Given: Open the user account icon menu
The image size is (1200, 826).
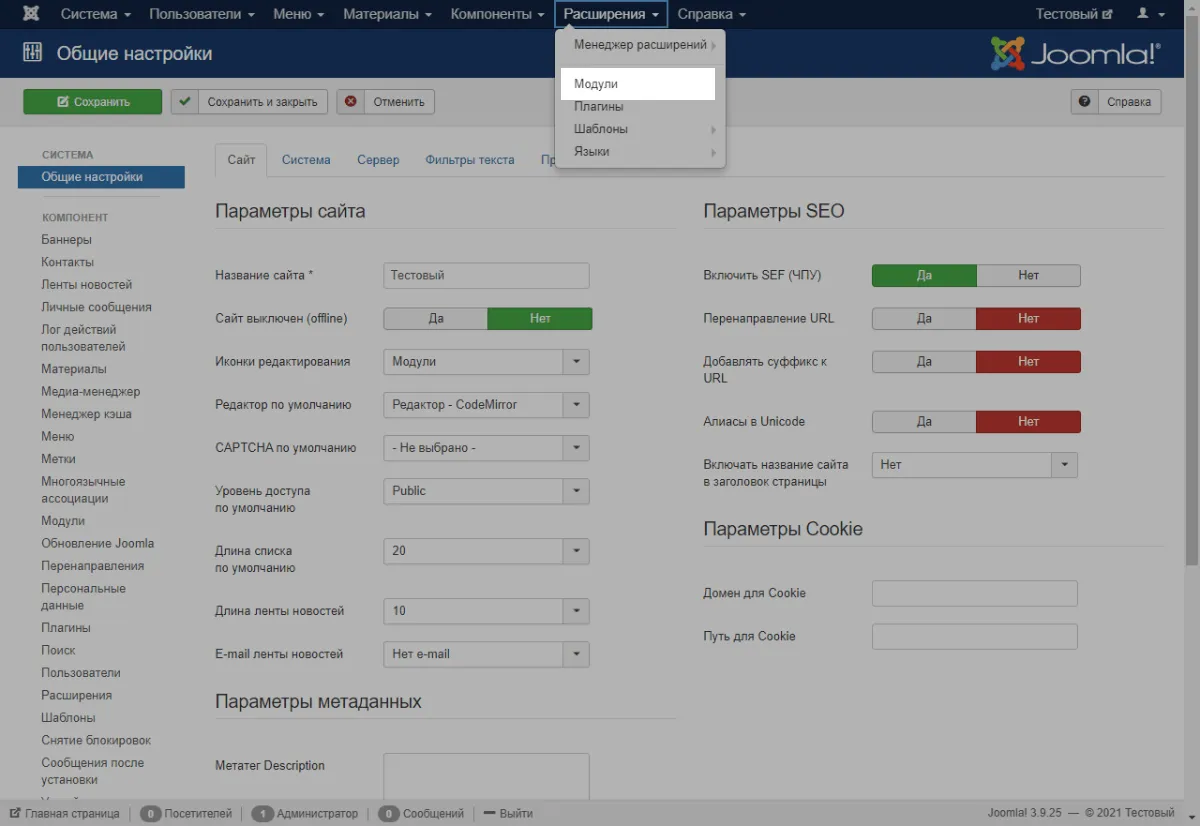Looking at the screenshot, I should (1151, 15).
